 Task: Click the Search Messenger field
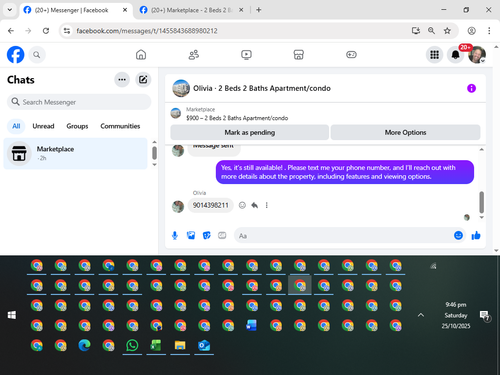[x=79, y=102]
